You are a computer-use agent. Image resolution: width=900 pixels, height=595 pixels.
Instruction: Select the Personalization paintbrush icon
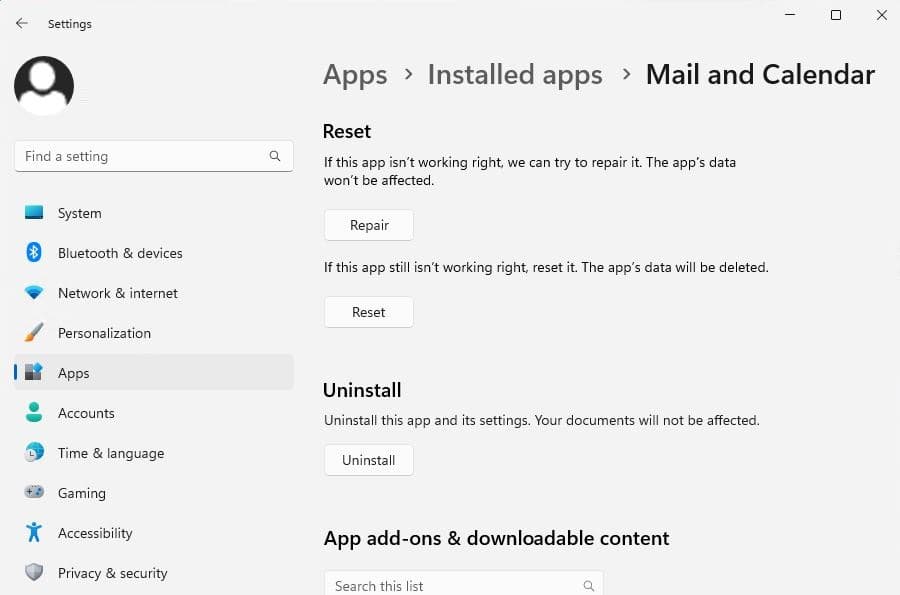[x=34, y=332]
